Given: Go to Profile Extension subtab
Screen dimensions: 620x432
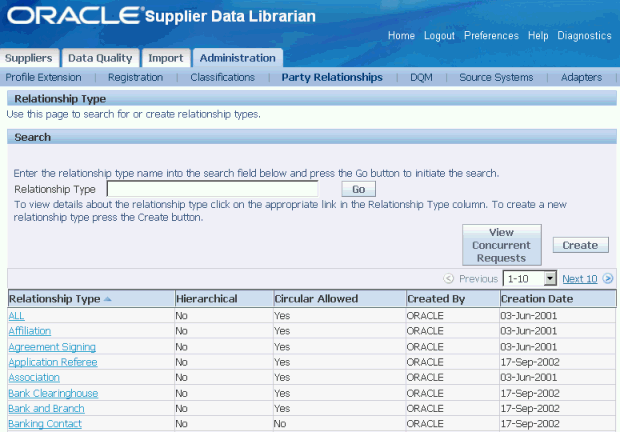Looking at the screenshot, I should coord(43,77).
